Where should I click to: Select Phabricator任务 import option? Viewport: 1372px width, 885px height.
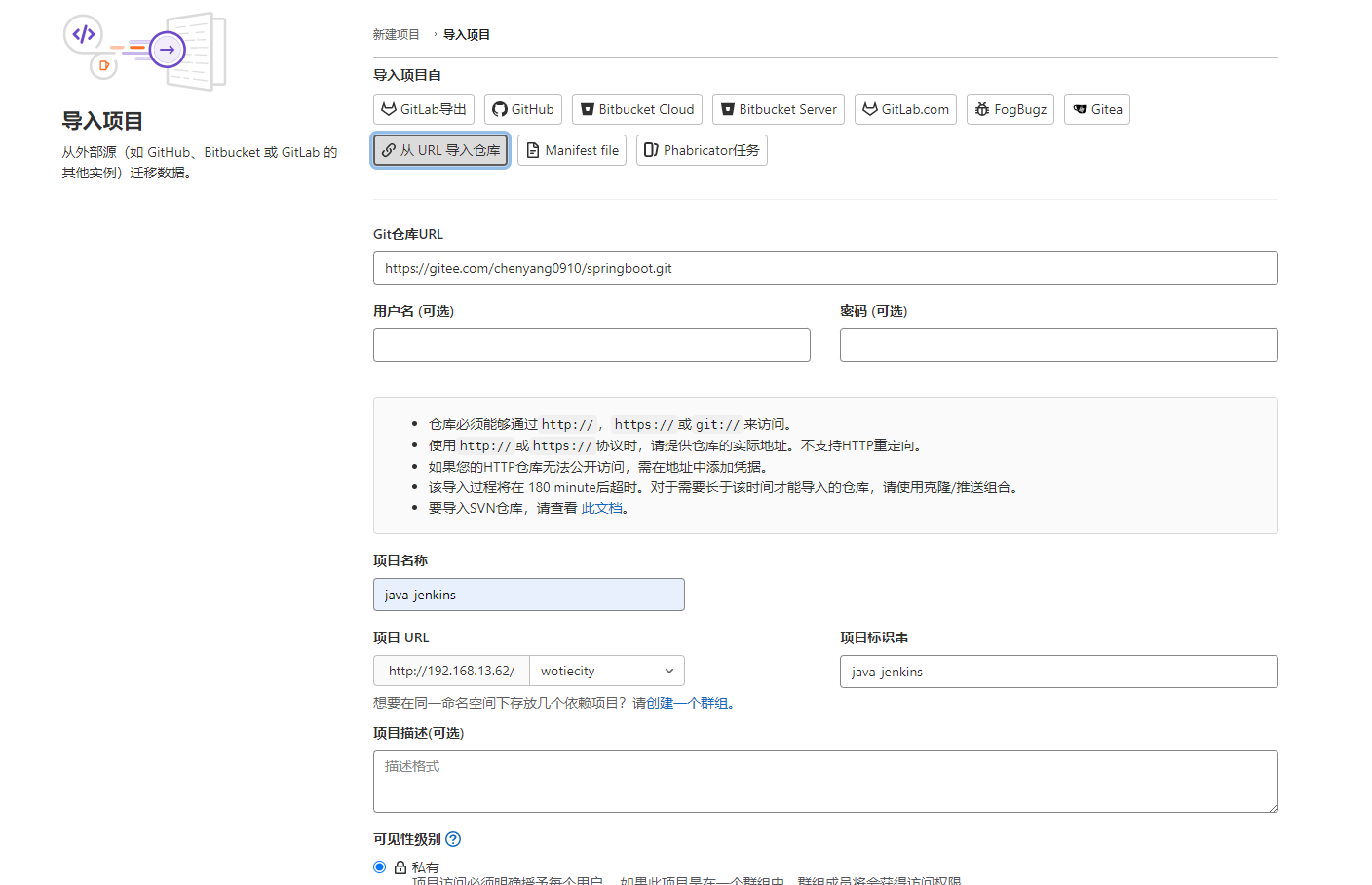[x=702, y=150]
